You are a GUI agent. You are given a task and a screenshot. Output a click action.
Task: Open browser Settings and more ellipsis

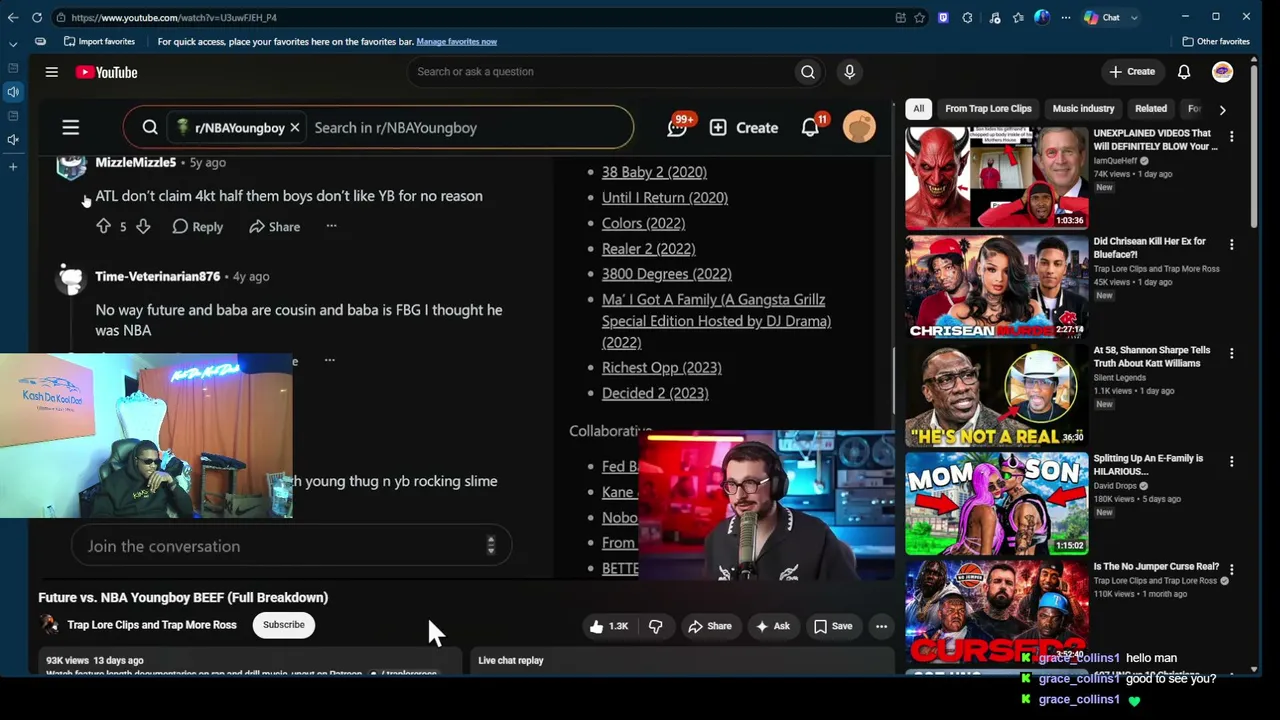coord(1066,17)
